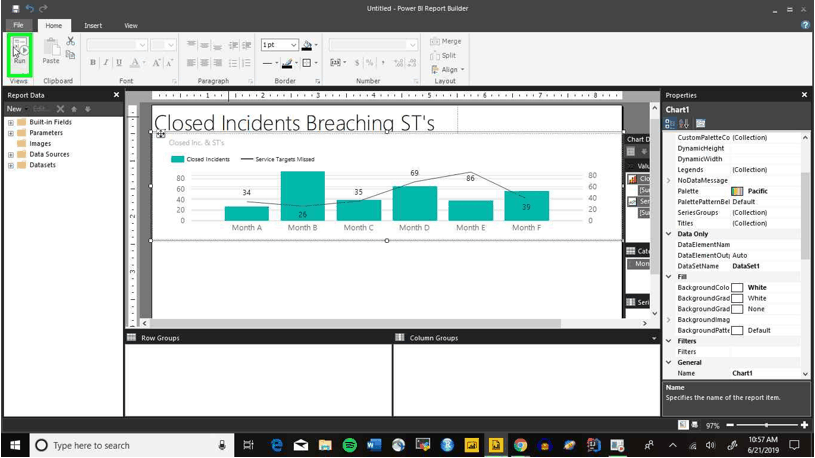Click the bulleted list icon
This screenshot has height=458, width=815.
233,63
